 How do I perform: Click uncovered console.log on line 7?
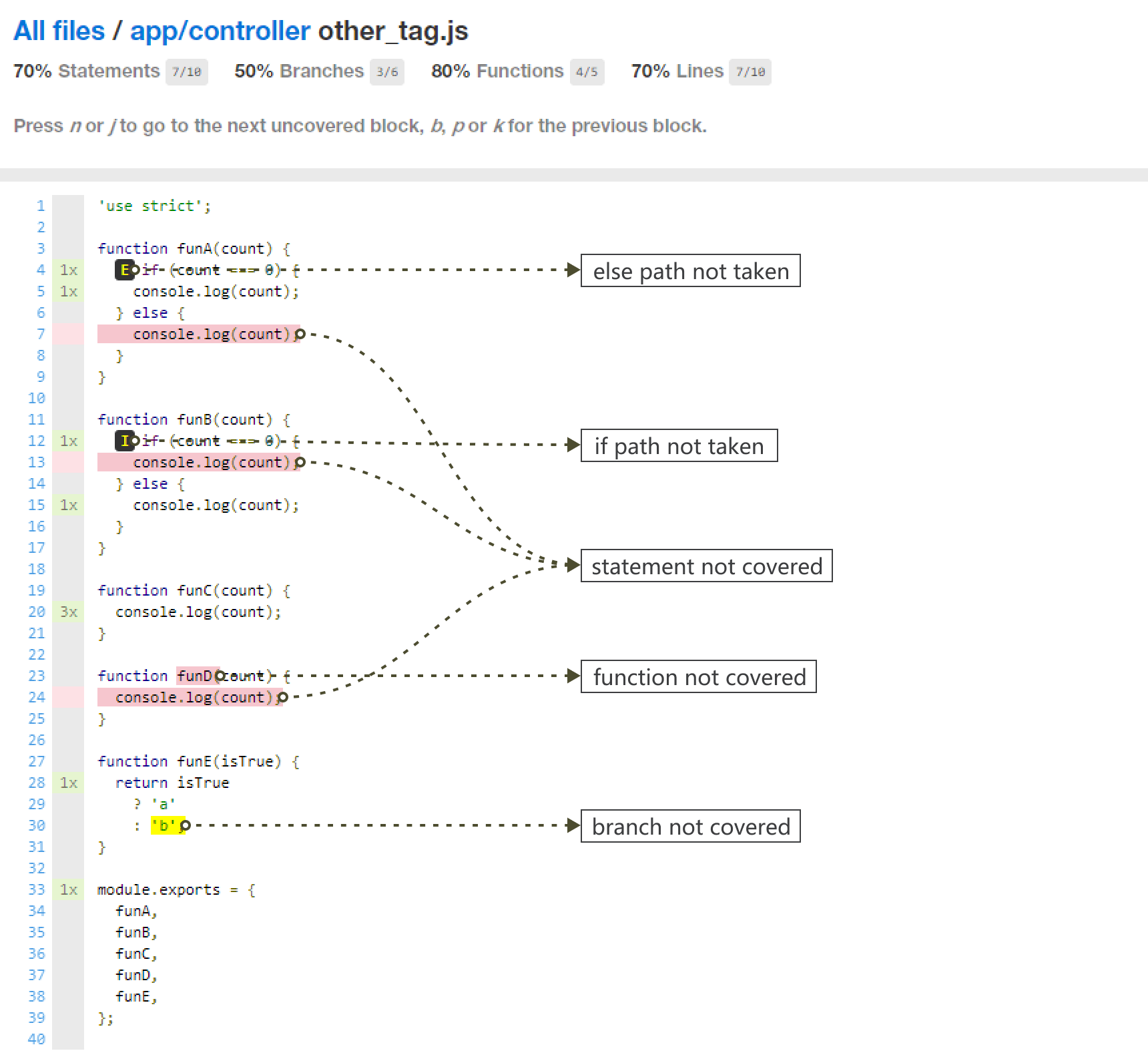tap(199, 335)
